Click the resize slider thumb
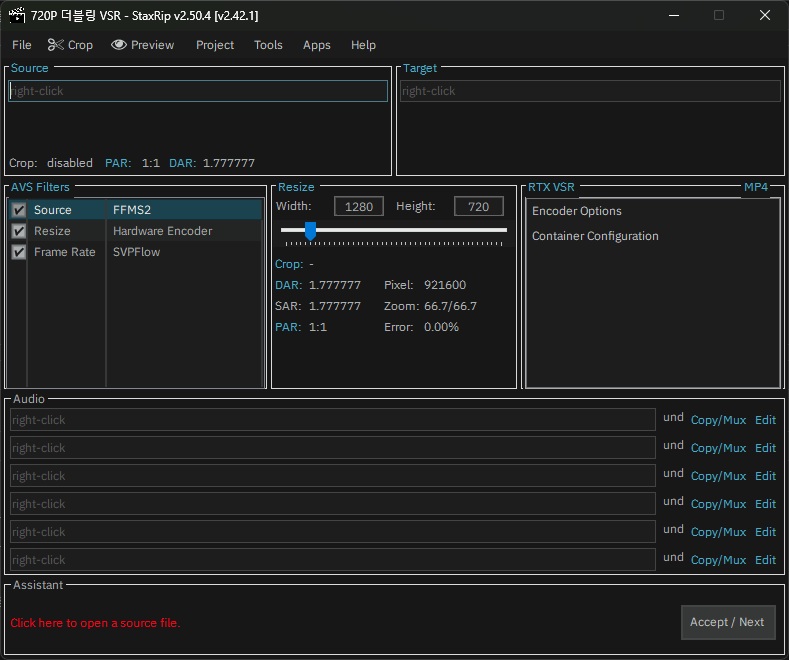The width and height of the screenshot is (789, 660). click(310, 231)
